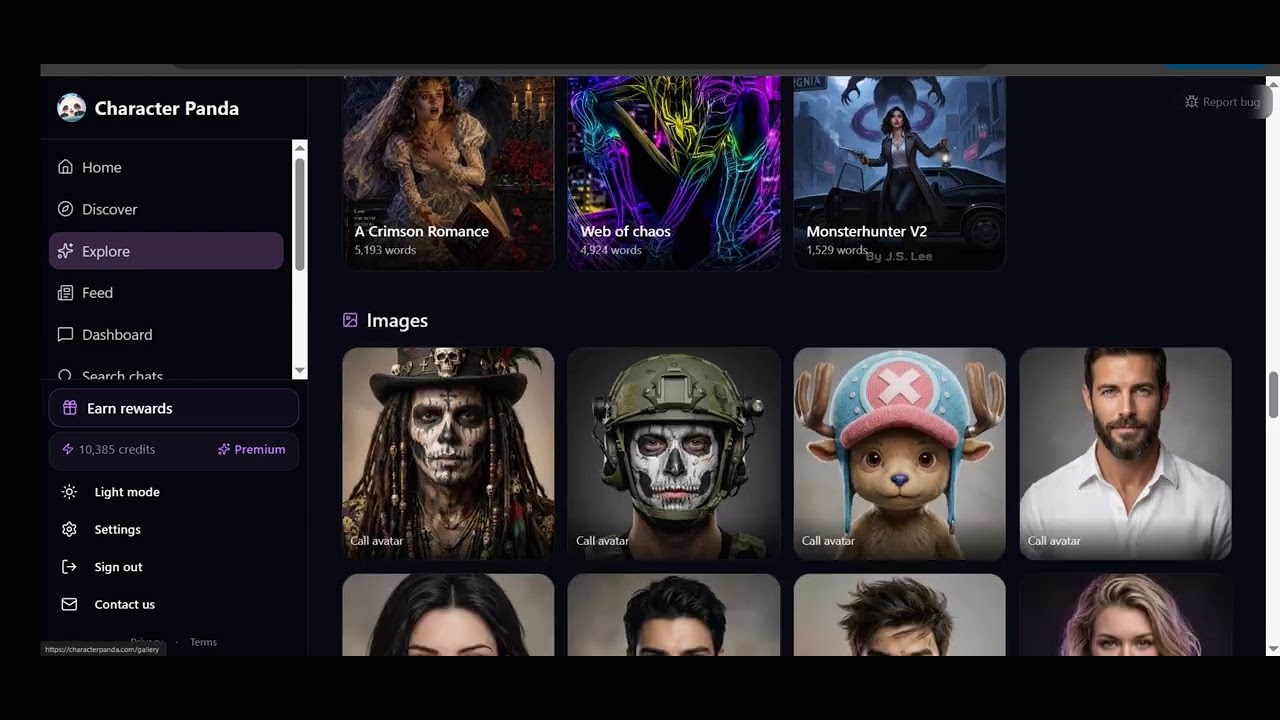1280x720 pixels.
Task: Click the "4,924 words" count text
Action: [x=611, y=250]
